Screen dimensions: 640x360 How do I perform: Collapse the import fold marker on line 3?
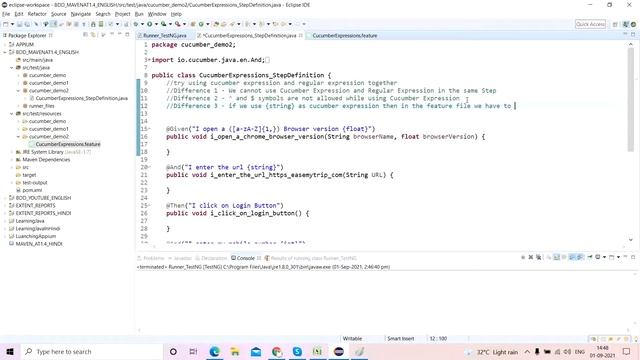tap(148, 60)
